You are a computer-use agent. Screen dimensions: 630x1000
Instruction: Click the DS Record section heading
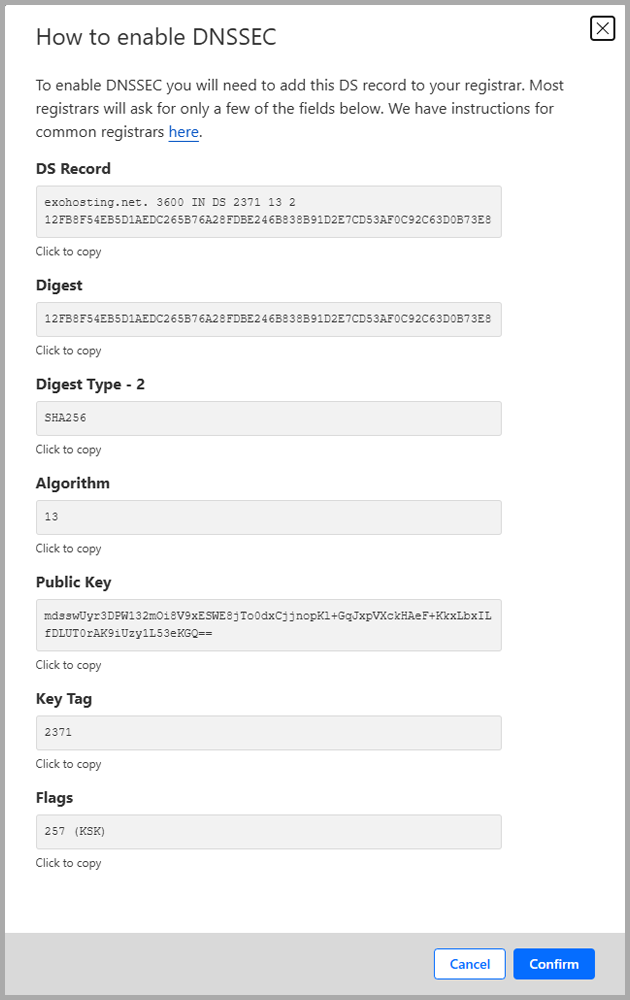point(74,168)
